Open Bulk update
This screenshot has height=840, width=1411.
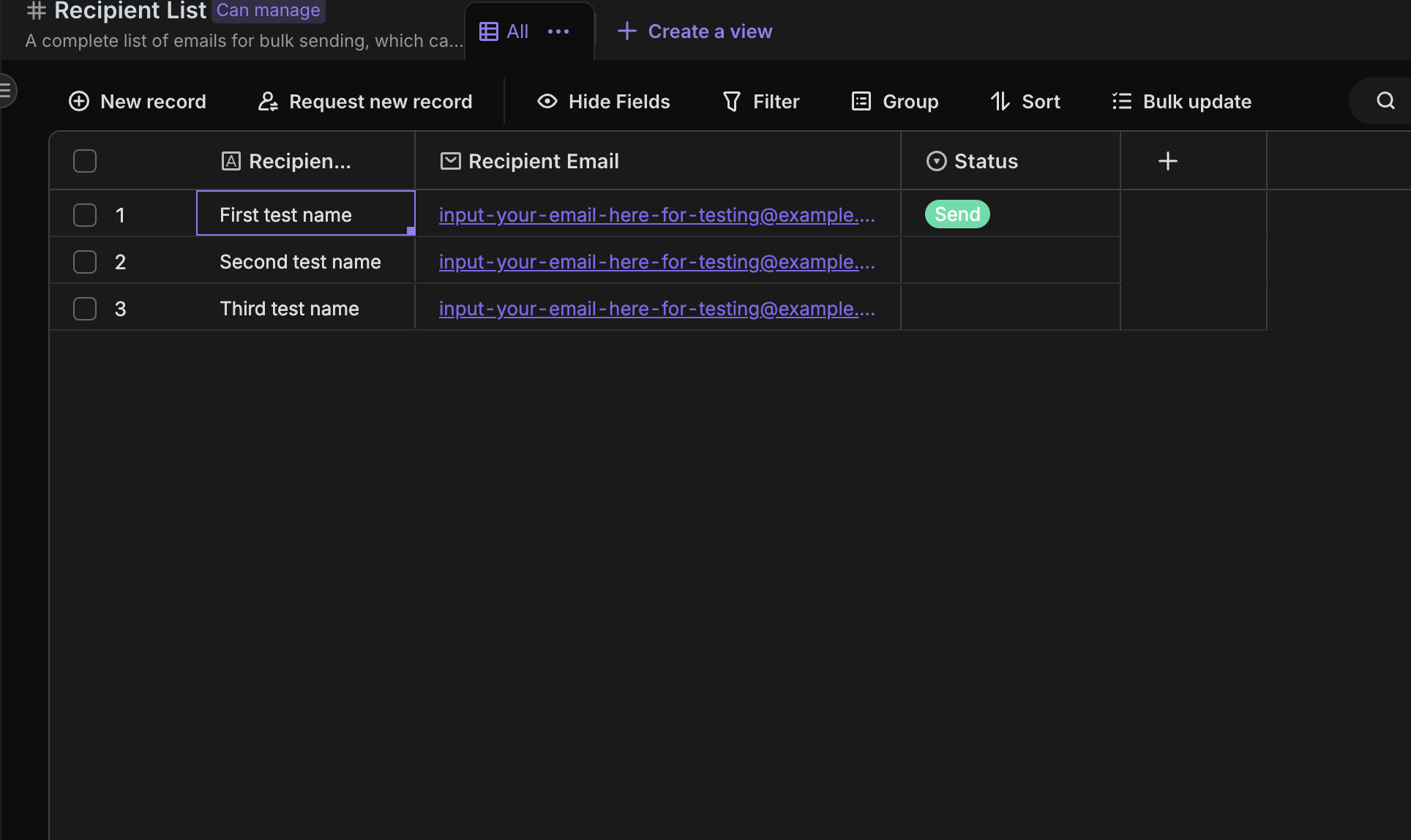point(1181,101)
